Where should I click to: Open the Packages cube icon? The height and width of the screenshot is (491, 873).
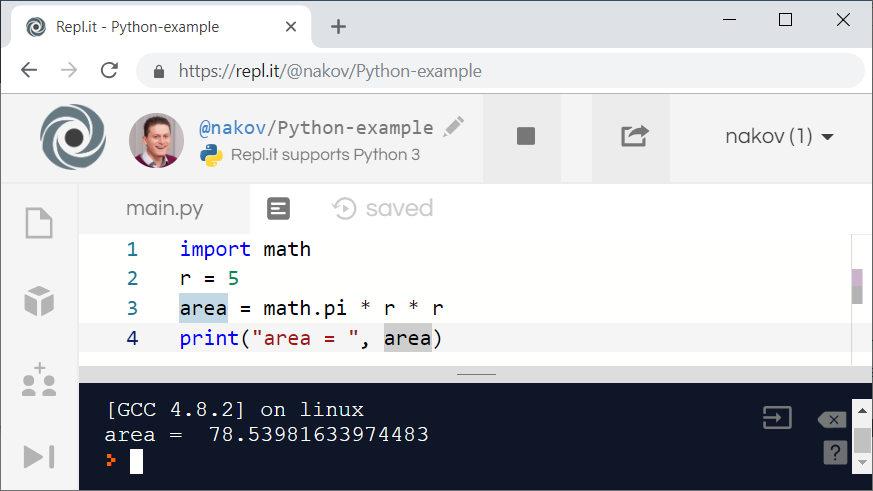pyautogui.click(x=39, y=300)
